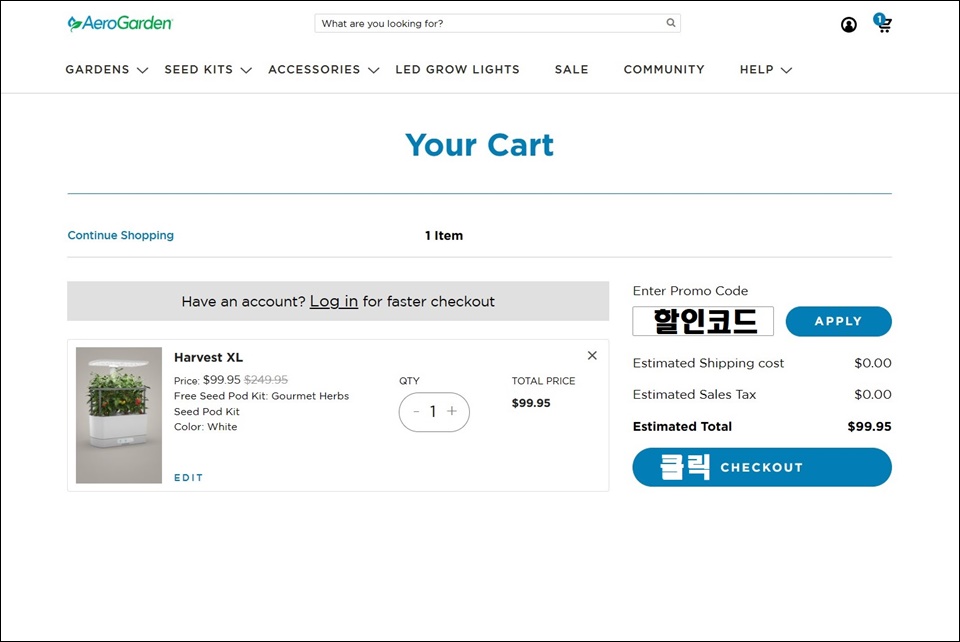Screen dimensions: 960x642
Task: Expand the Accessories menu chevron
Action: click(x=373, y=70)
